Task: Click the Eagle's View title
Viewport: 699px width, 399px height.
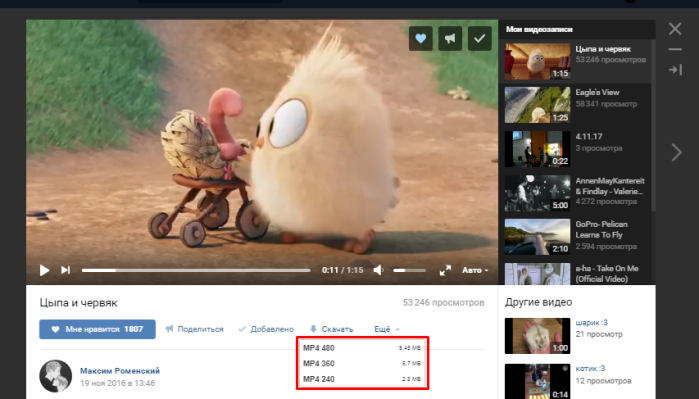Action: pos(597,92)
